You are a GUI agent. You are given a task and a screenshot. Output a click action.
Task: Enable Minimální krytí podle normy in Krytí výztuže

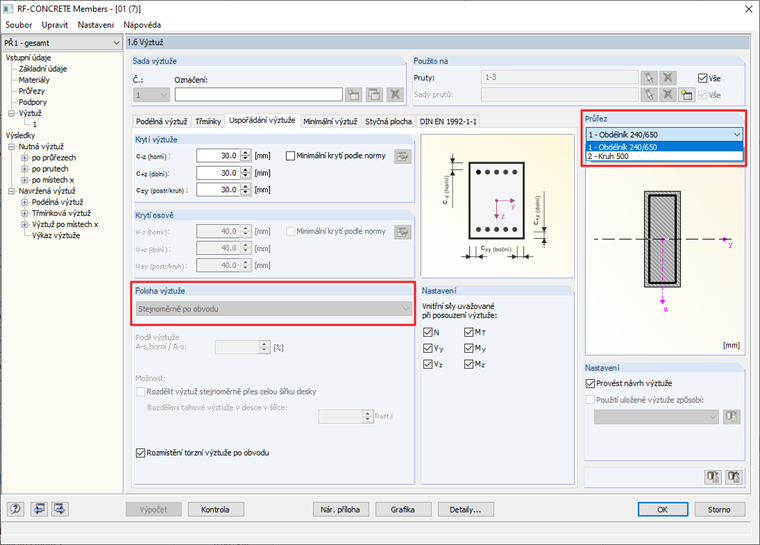[290, 156]
